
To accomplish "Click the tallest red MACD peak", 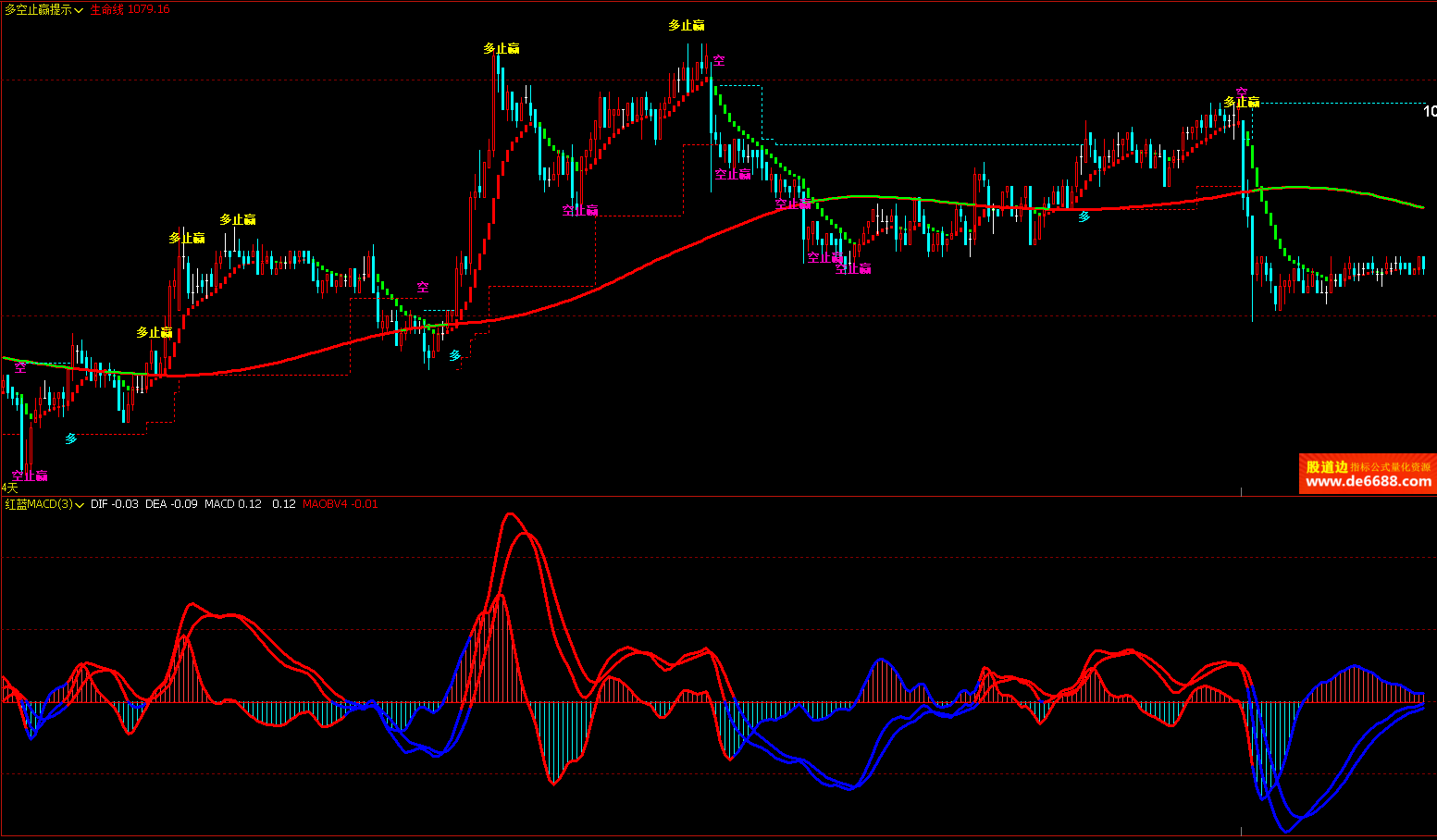I will (x=510, y=514).
